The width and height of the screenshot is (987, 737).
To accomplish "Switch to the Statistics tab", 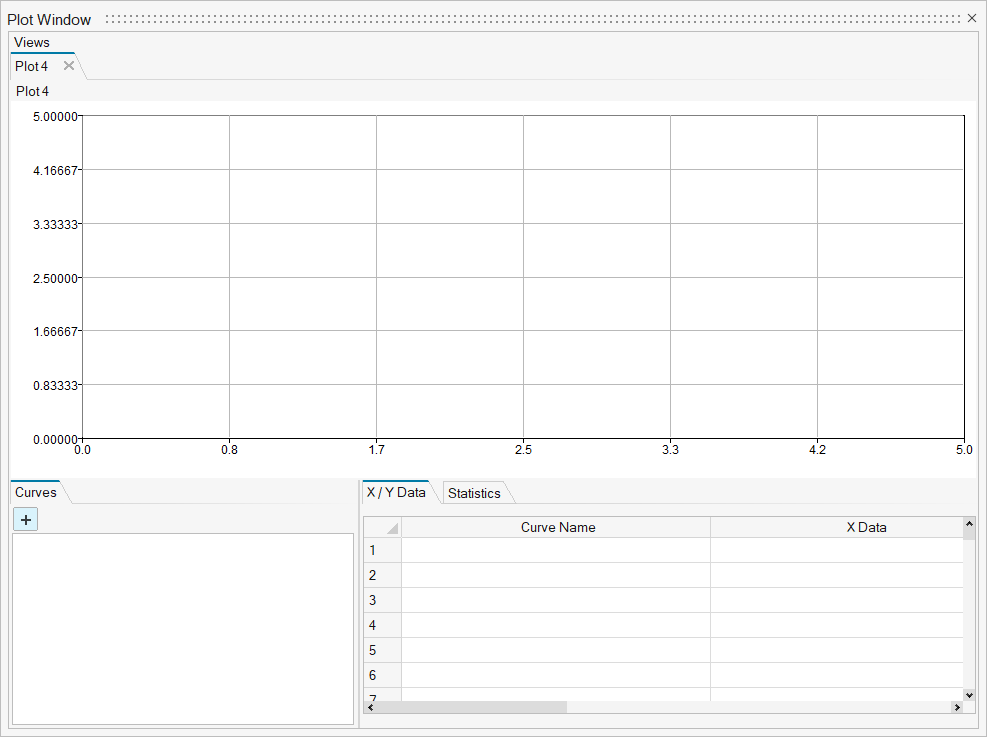I will 474,493.
